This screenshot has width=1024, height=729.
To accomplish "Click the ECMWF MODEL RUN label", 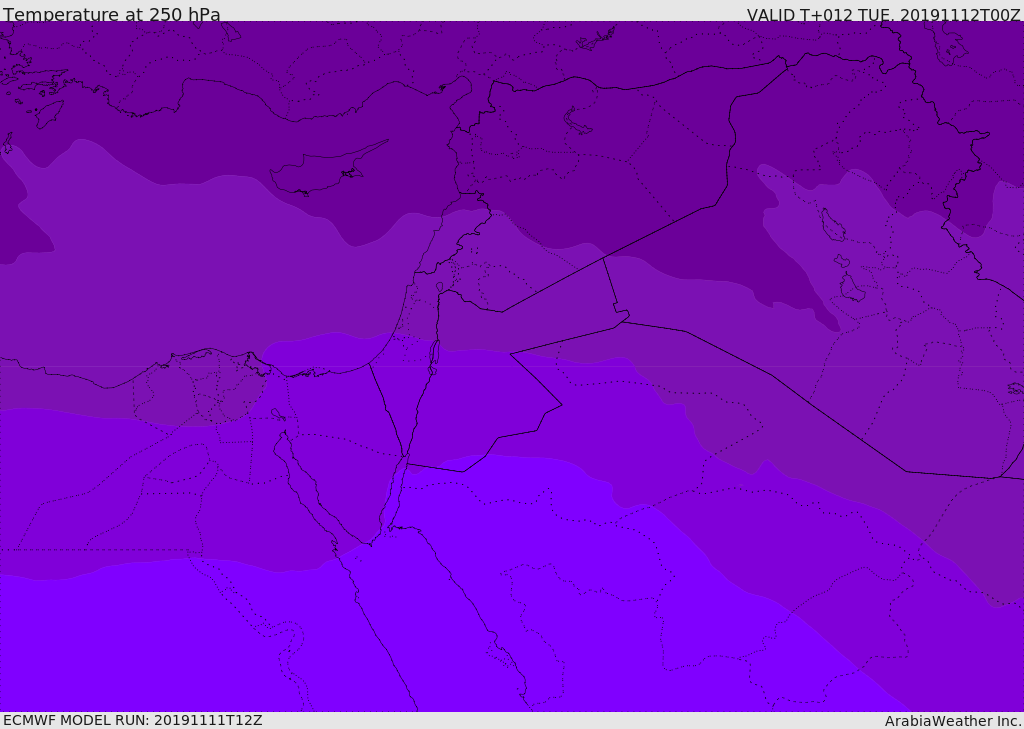I will (132, 720).
